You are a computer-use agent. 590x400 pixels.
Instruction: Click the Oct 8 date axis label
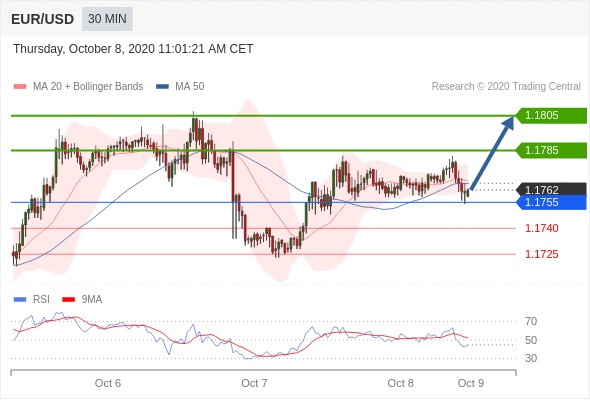[400, 383]
